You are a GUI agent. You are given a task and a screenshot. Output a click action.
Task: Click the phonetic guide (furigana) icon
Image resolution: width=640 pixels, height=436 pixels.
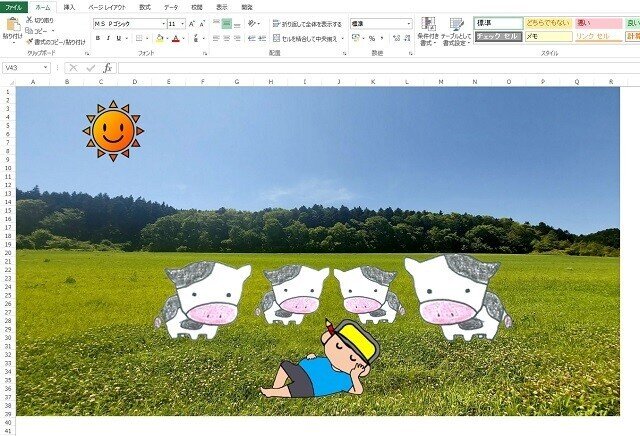[x=196, y=38]
